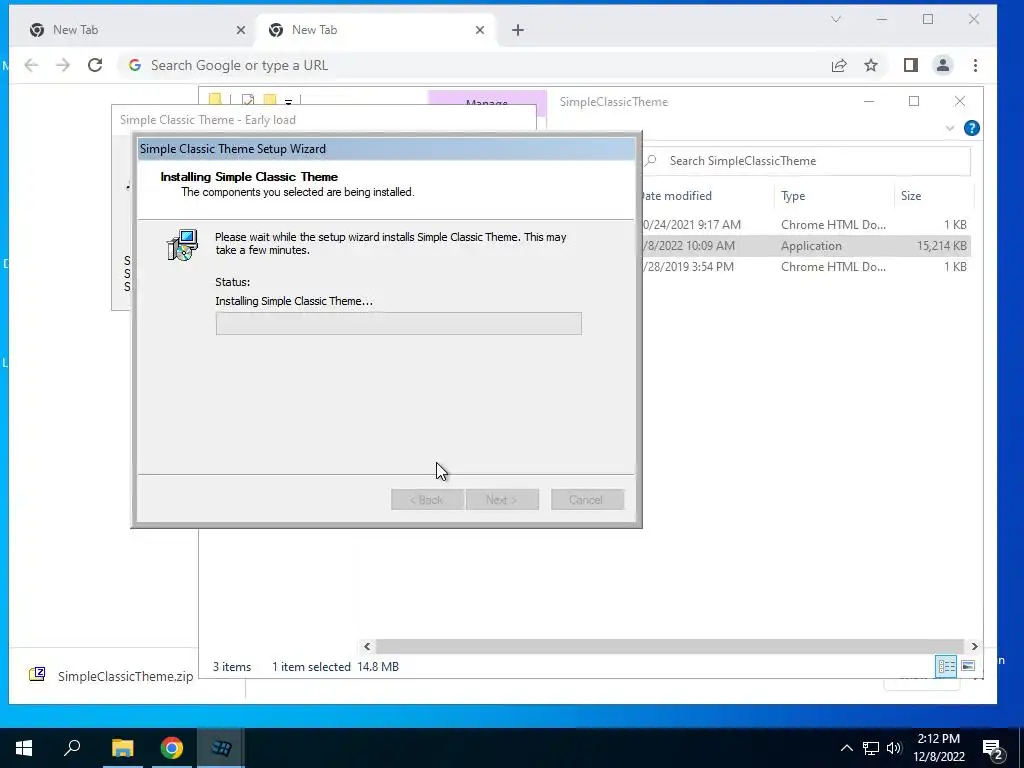Open File Explorer from the taskbar
Screen dimensions: 1024x768
coord(122,748)
